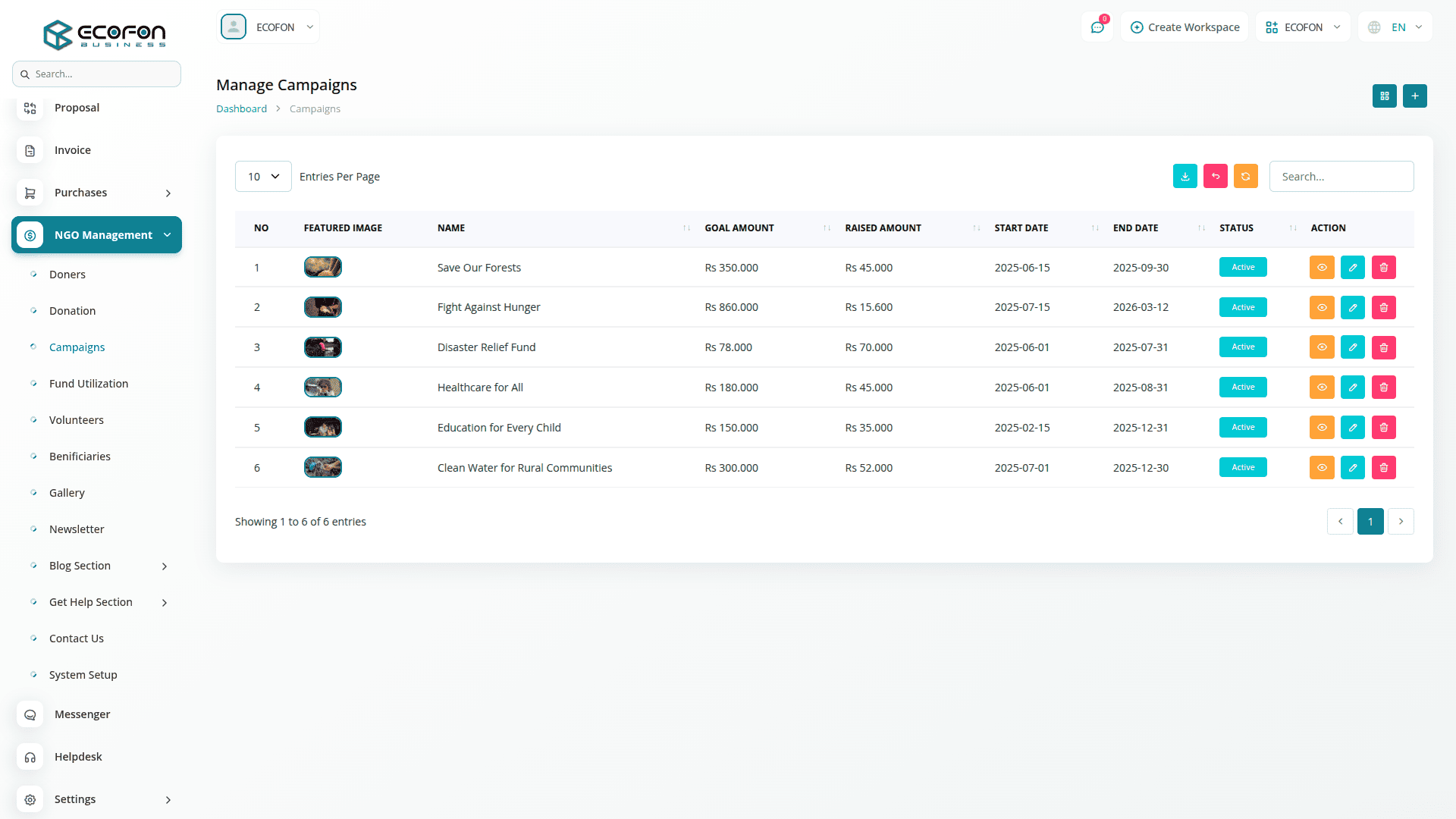Click the Create Workspace button
The width and height of the screenshot is (1456, 819).
click(1185, 27)
